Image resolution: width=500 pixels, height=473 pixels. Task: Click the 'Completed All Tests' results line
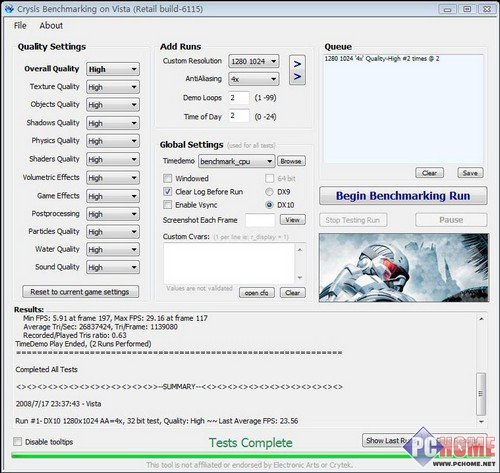(x=46, y=369)
